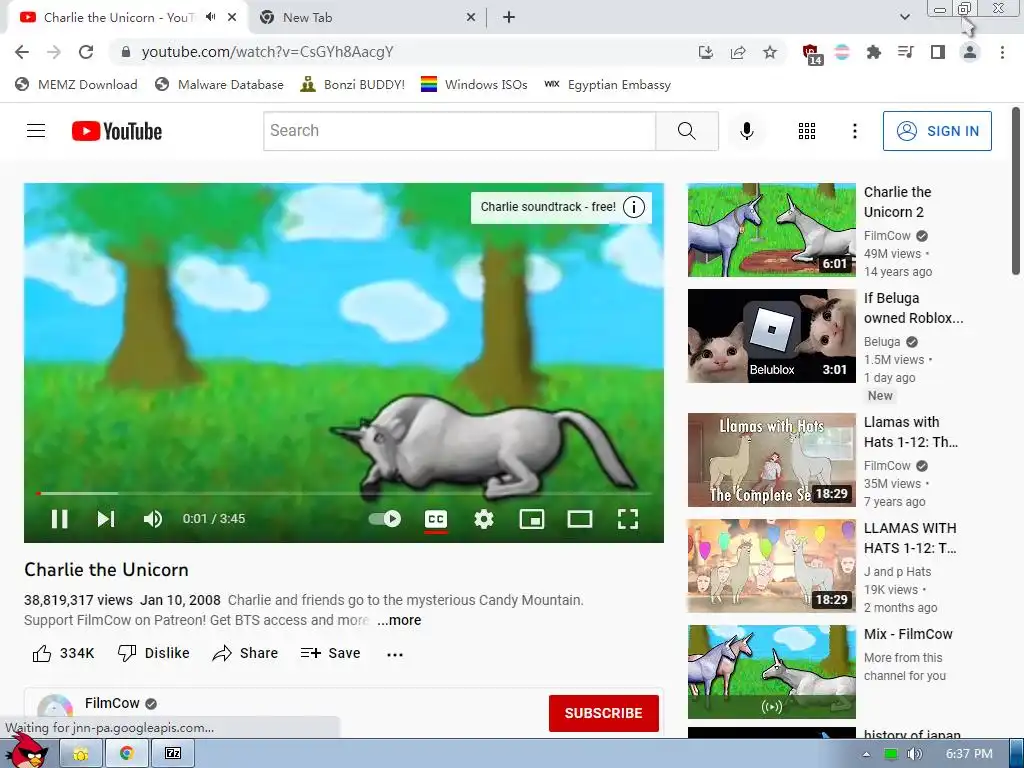The width and height of the screenshot is (1024, 768).
Task: Click the 'Charlie the Unicorn 2' title
Action: [x=897, y=202]
